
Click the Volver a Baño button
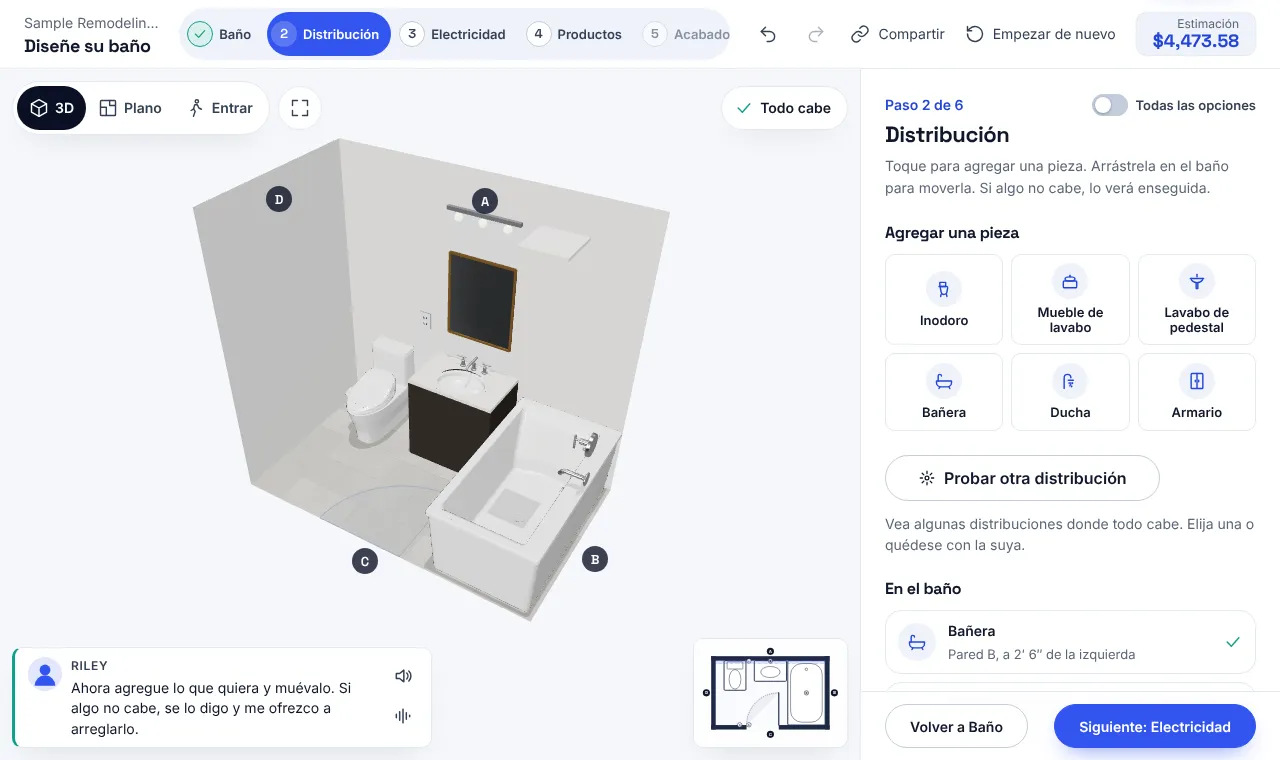tap(956, 727)
